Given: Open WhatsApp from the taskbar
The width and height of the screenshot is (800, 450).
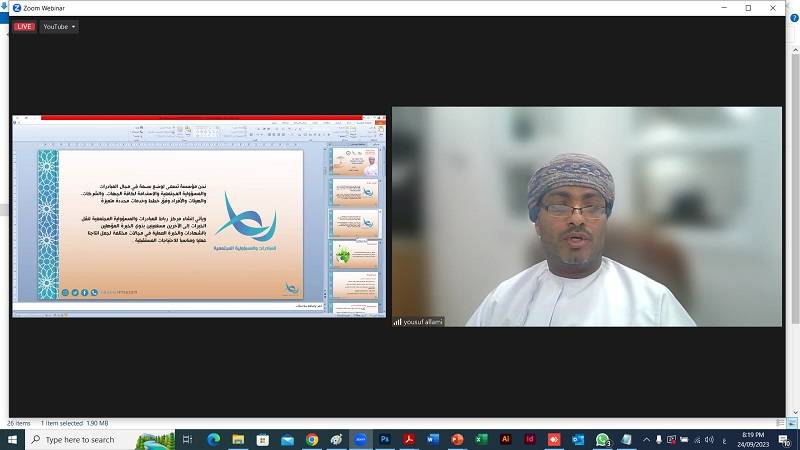Looking at the screenshot, I should [602, 439].
